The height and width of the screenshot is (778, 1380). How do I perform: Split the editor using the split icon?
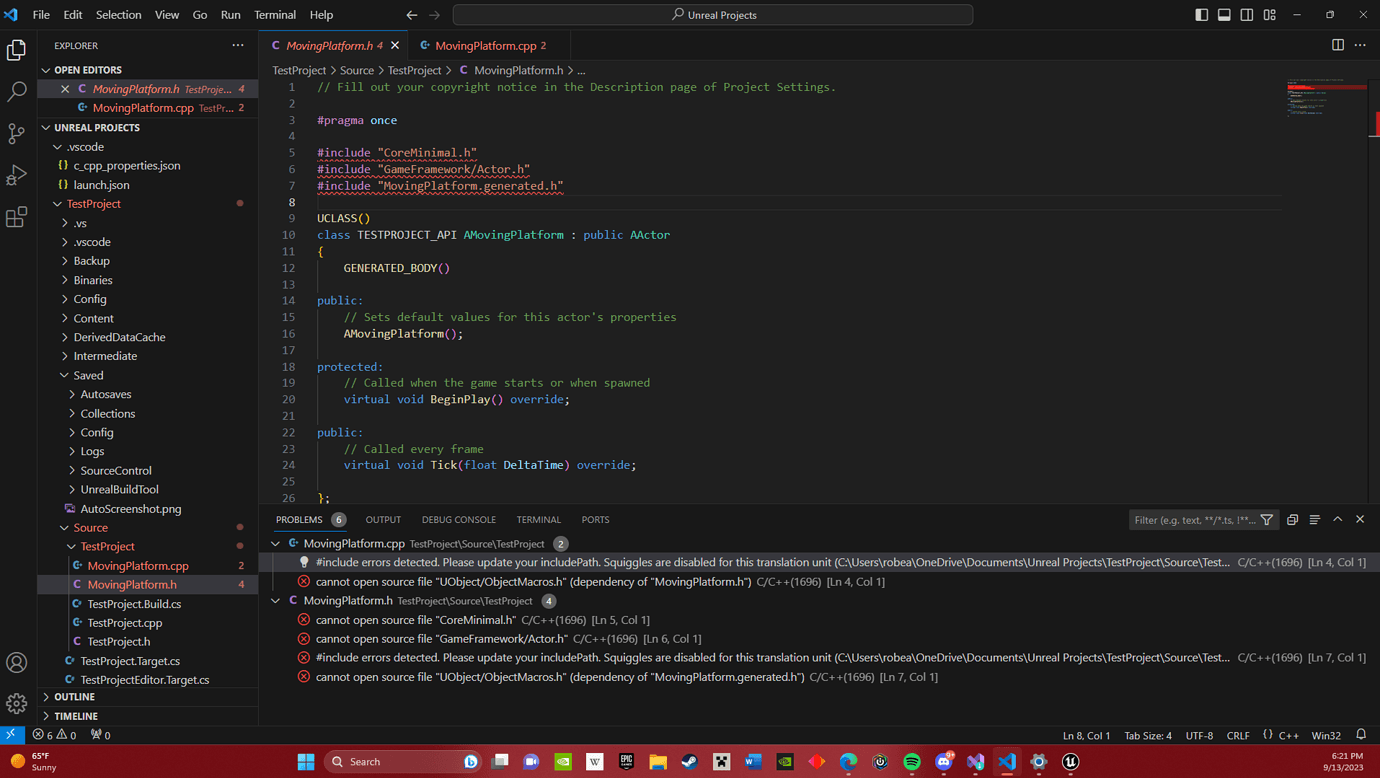pyautogui.click(x=1337, y=45)
